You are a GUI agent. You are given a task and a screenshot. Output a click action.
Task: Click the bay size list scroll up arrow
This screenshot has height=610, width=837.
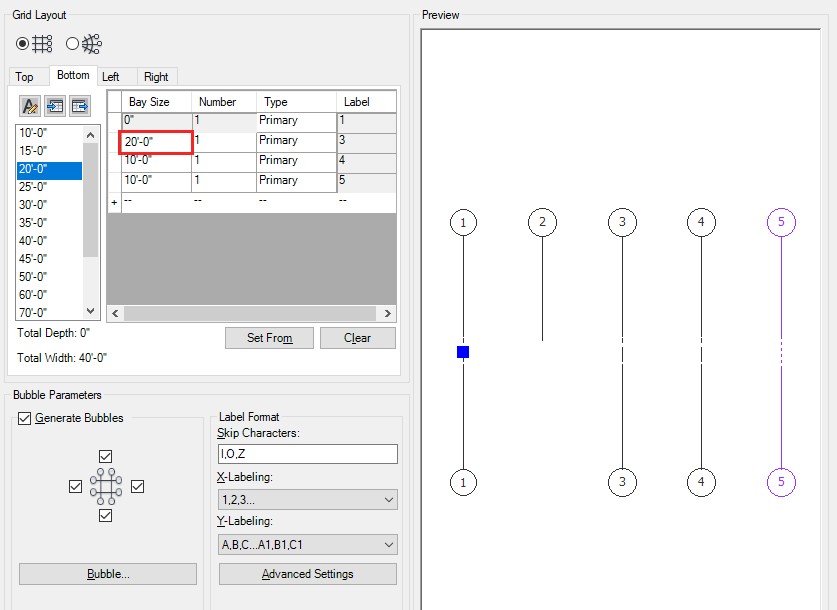point(91,135)
